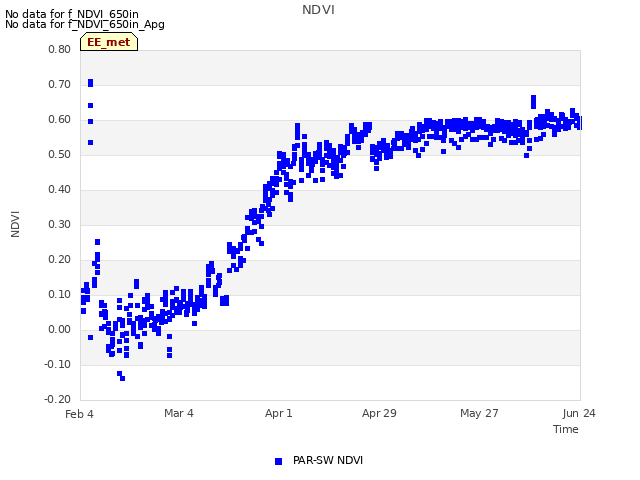The height and width of the screenshot is (480, 640).
Task: Select the 'No data for f_NDVI_650in_Apg' message
Action: tap(85, 24)
